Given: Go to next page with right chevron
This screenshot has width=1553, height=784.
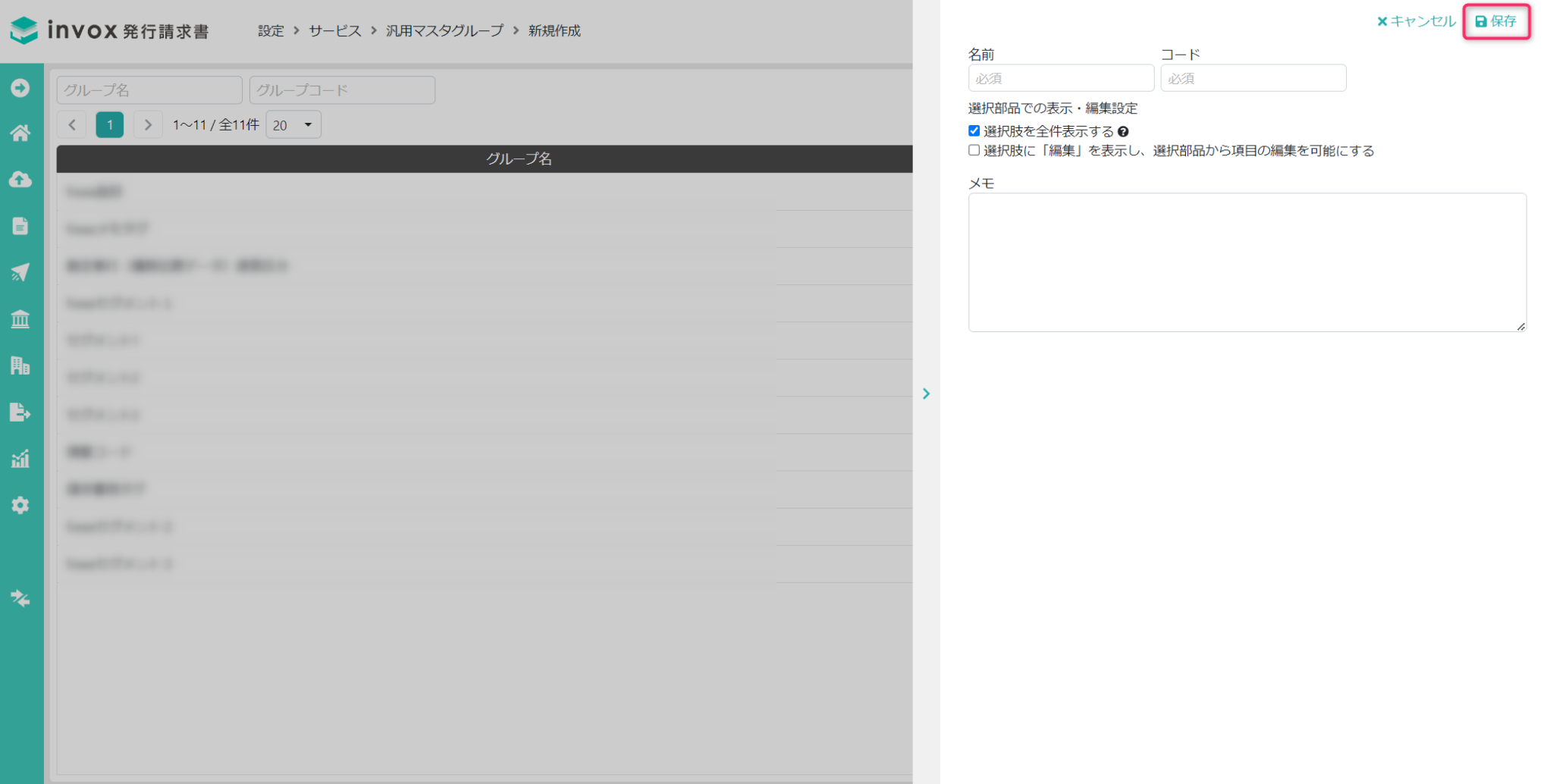Looking at the screenshot, I should (x=148, y=125).
